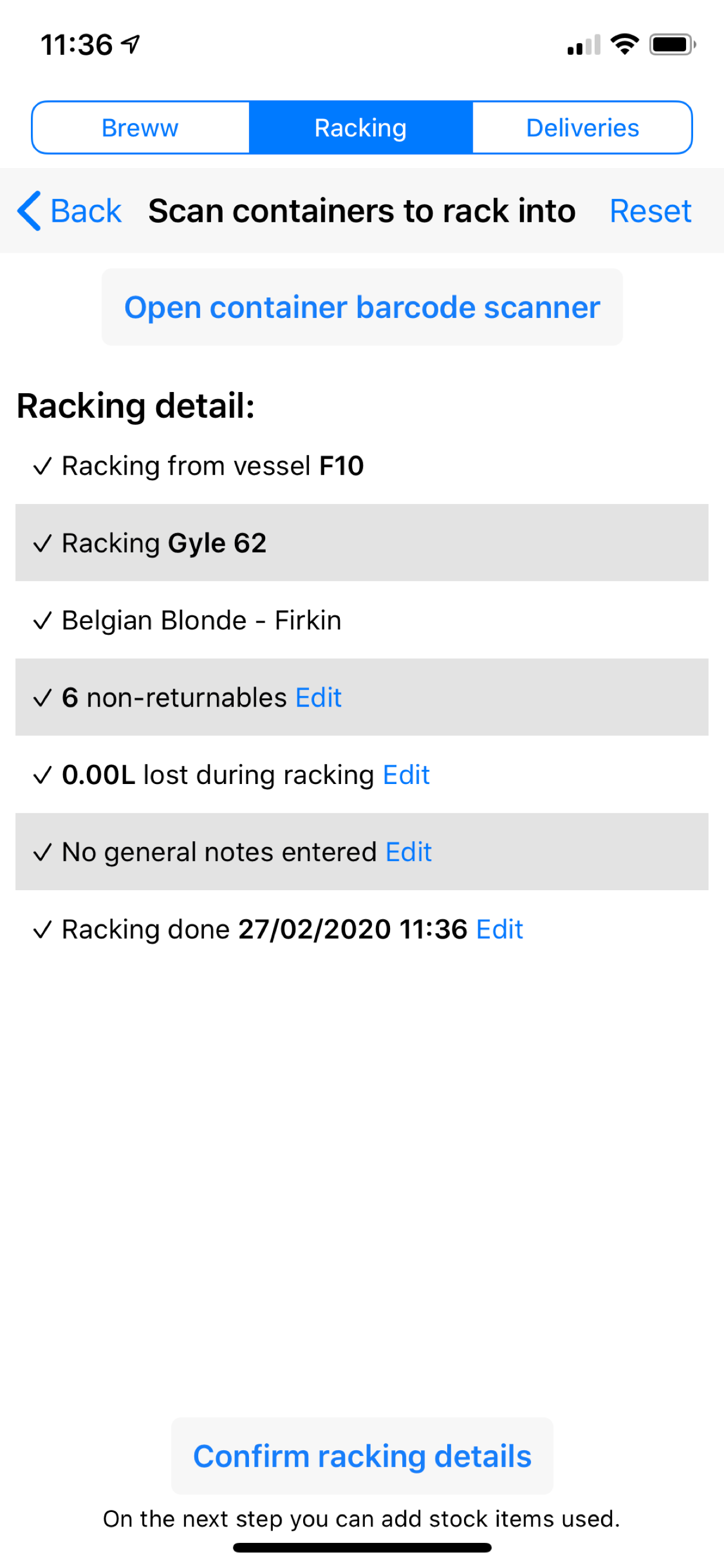Image resolution: width=724 pixels, height=1568 pixels.
Task: Tap checkmark beside Belgian Blonde - Firkin
Action: click(x=43, y=620)
